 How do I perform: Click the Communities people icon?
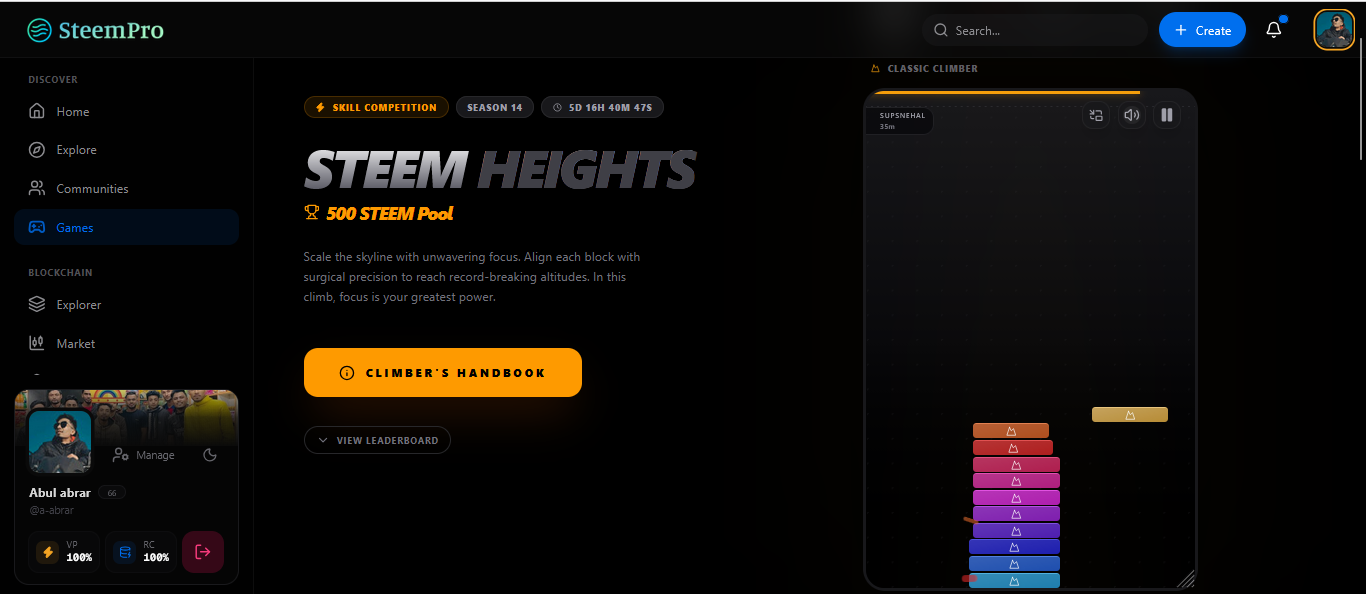(37, 188)
